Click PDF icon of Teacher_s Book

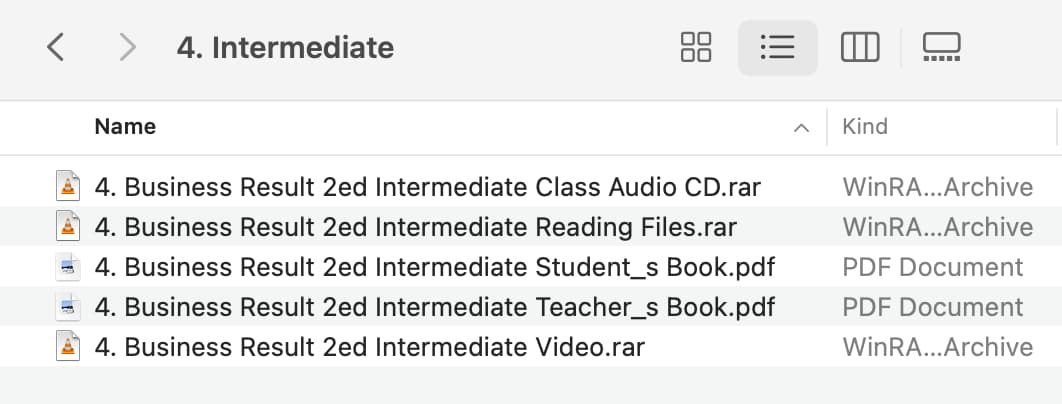click(68, 307)
